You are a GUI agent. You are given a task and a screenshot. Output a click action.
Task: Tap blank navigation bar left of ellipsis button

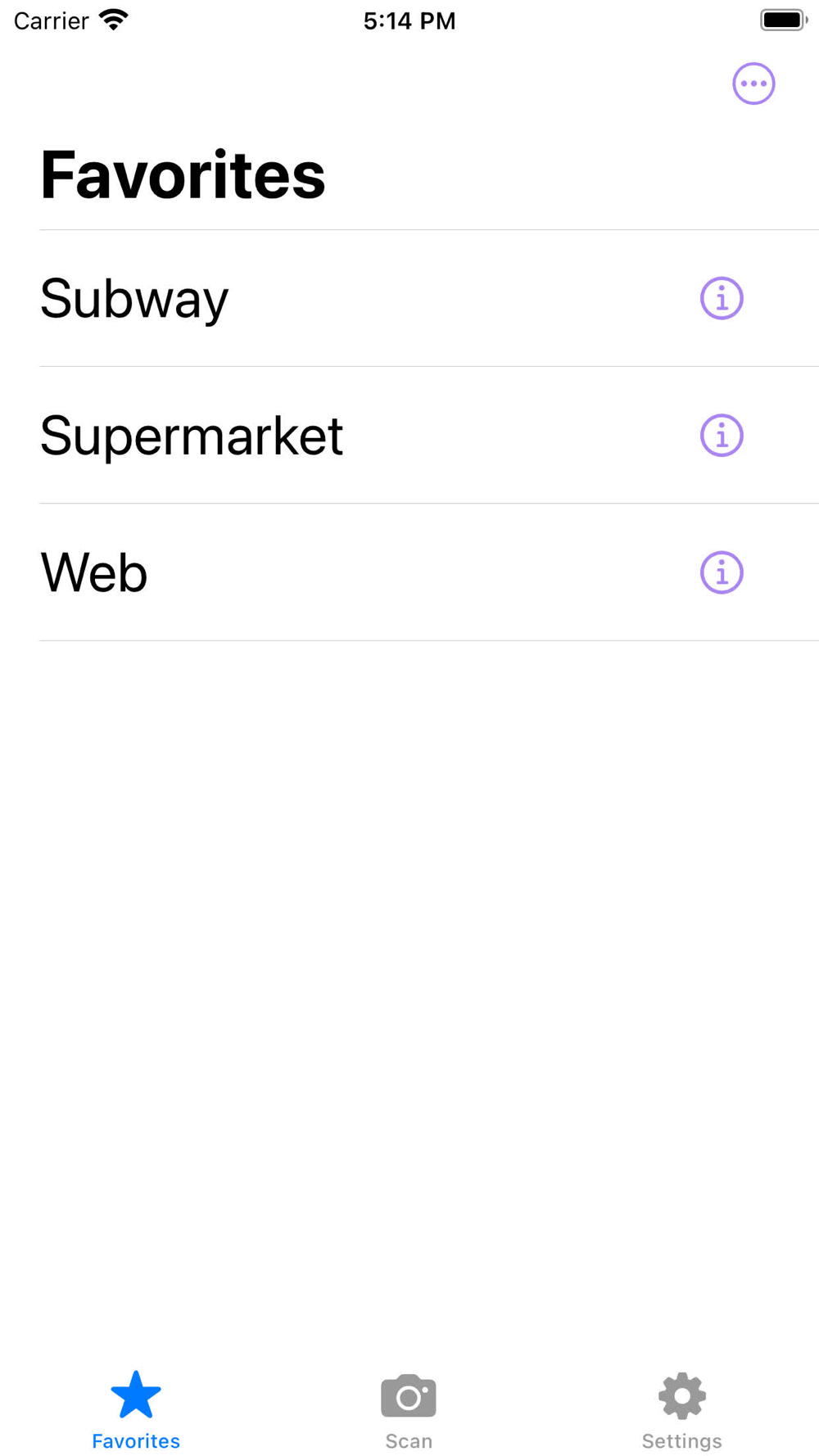click(x=369, y=84)
